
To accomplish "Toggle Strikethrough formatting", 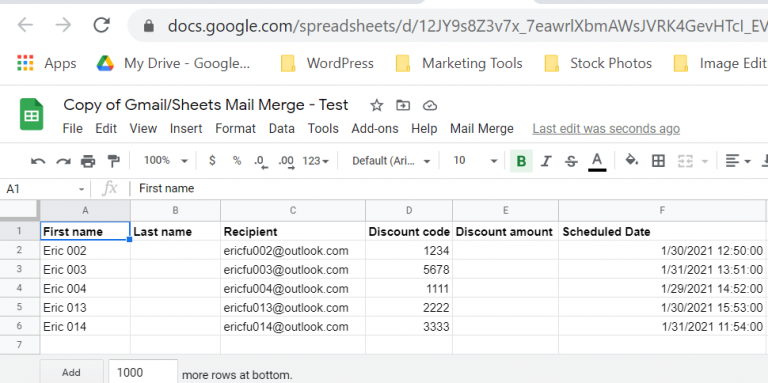I will coord(571,161).
